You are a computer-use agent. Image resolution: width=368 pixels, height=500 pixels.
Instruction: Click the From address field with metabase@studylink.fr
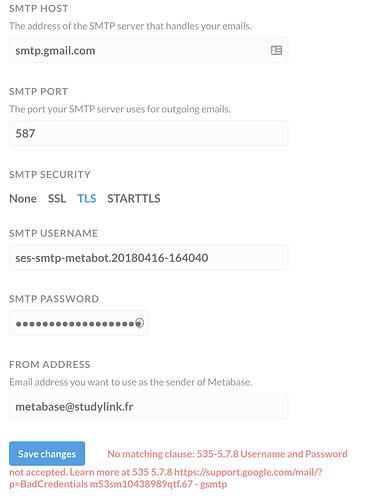point(149,406)
